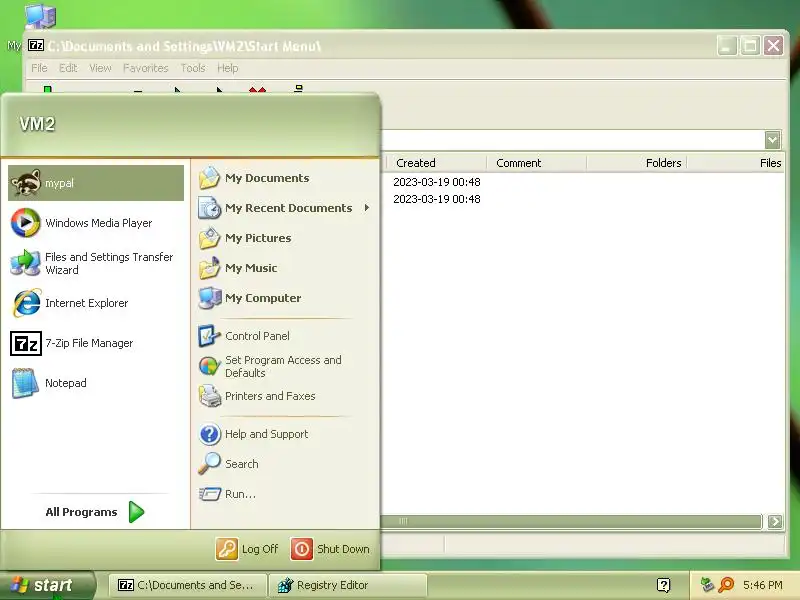Click the Log Off button

pos(247,549)
